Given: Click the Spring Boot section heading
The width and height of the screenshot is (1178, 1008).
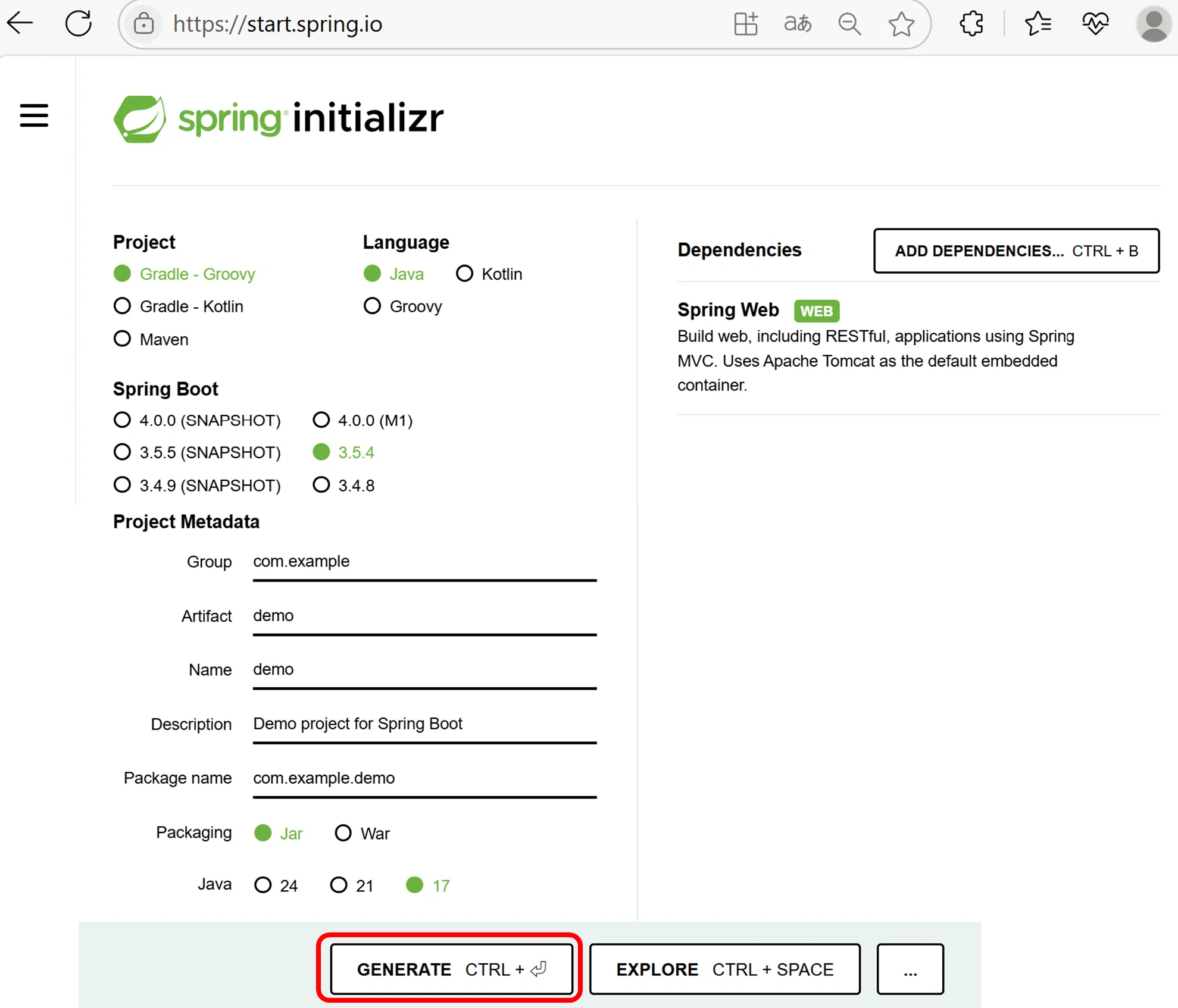Looking at the screenshot, I should [165, 389].
